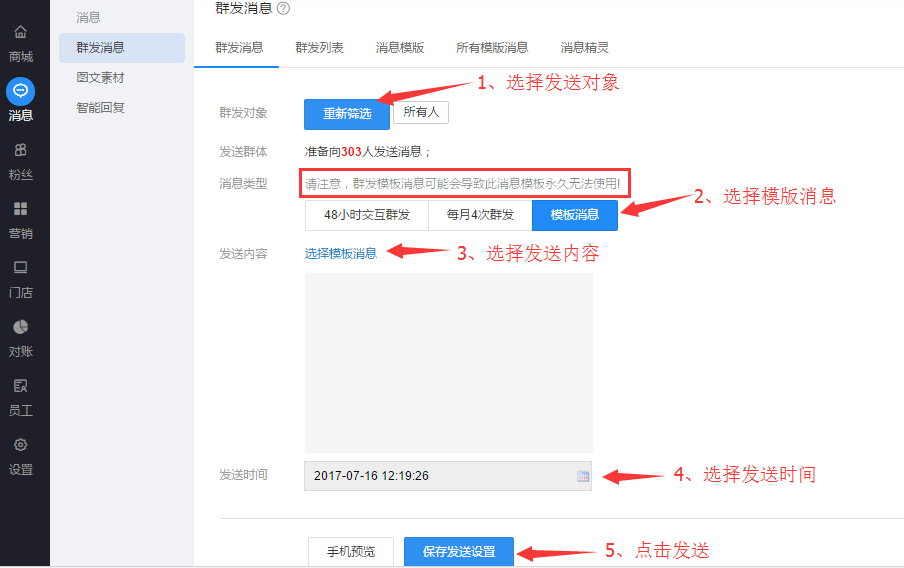This screenshot has height=568, width=904.
Task: Open the 商城 home icon in sidebar
Action: (20, 33)
